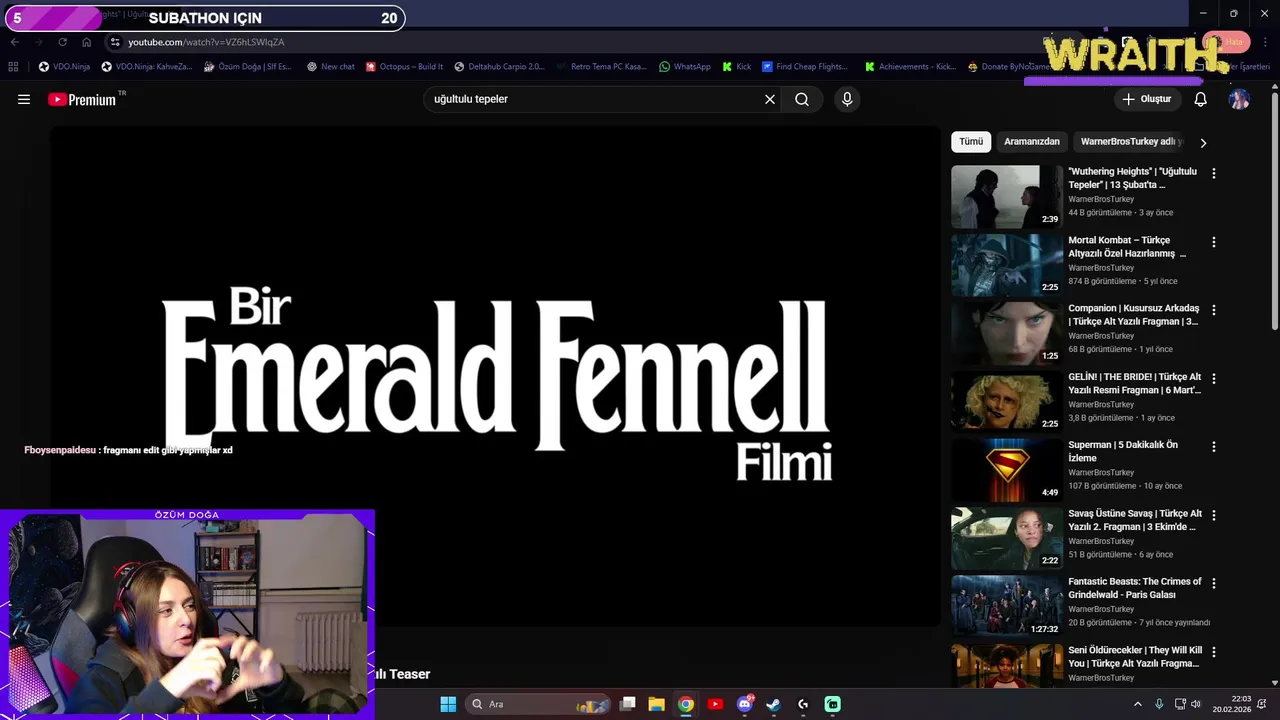Open the Oluştur create button
Screen dimensions: 1280x720
click(x=1147, y=99)
